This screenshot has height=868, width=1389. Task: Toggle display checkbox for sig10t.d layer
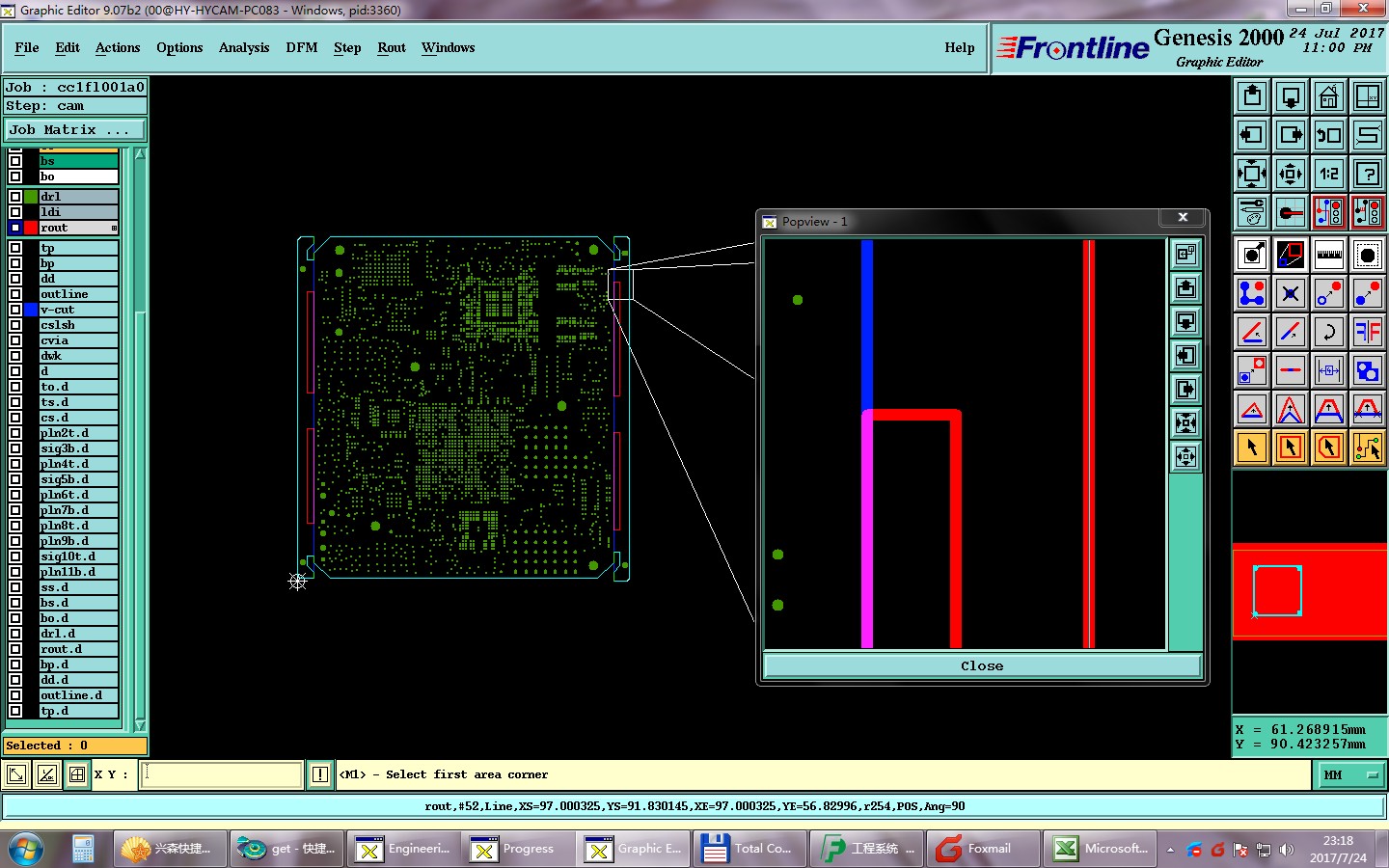coord(15,556)
